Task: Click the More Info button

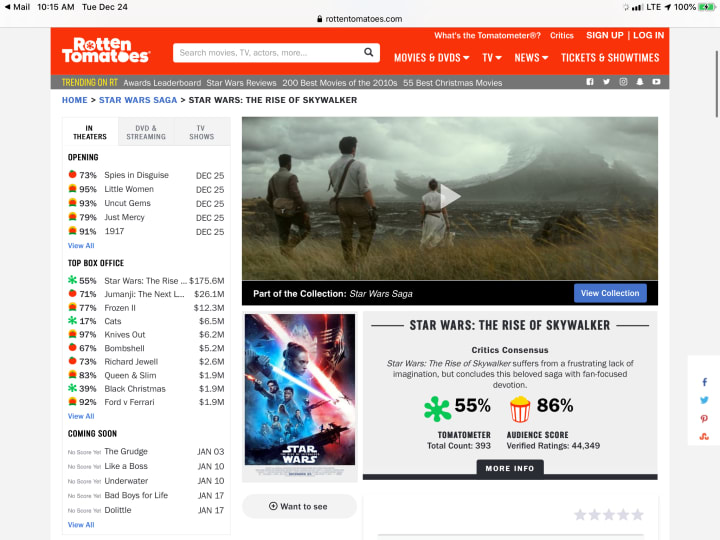Action: pos(510,468)
